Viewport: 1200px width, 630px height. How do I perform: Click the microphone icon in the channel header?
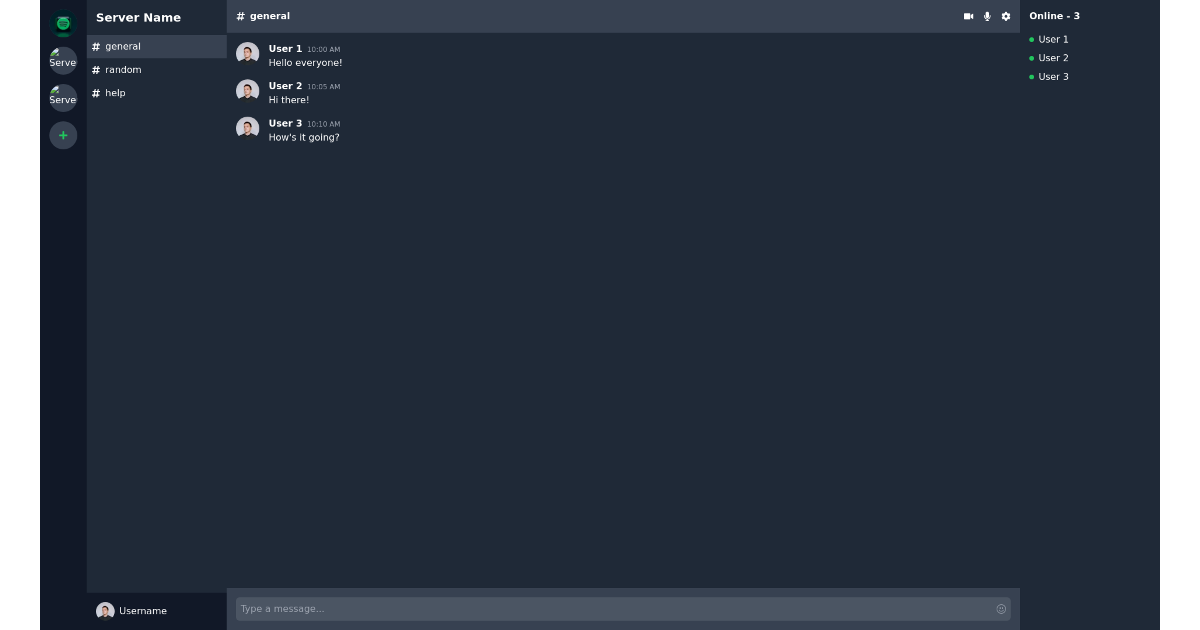pyautogui.click(x=987, y=16)
